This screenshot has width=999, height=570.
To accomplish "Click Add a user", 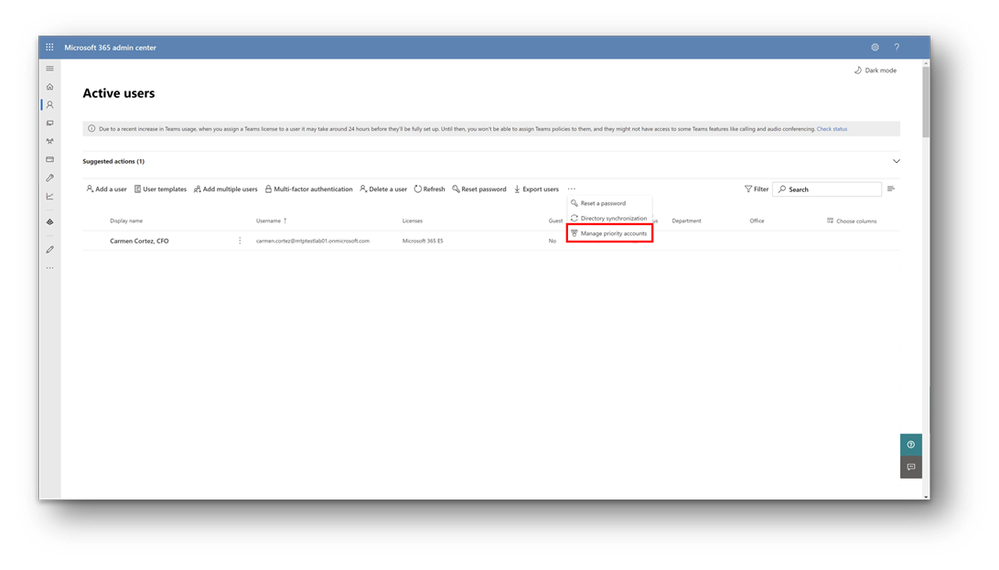I will 106,189.
